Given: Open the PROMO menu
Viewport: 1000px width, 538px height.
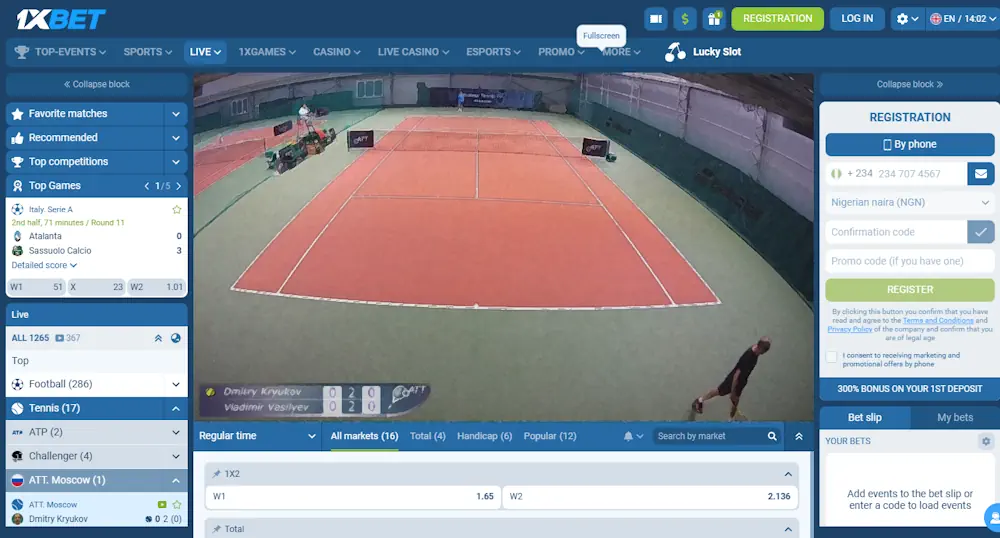Looking at the screenshot, I should point(561,52).
